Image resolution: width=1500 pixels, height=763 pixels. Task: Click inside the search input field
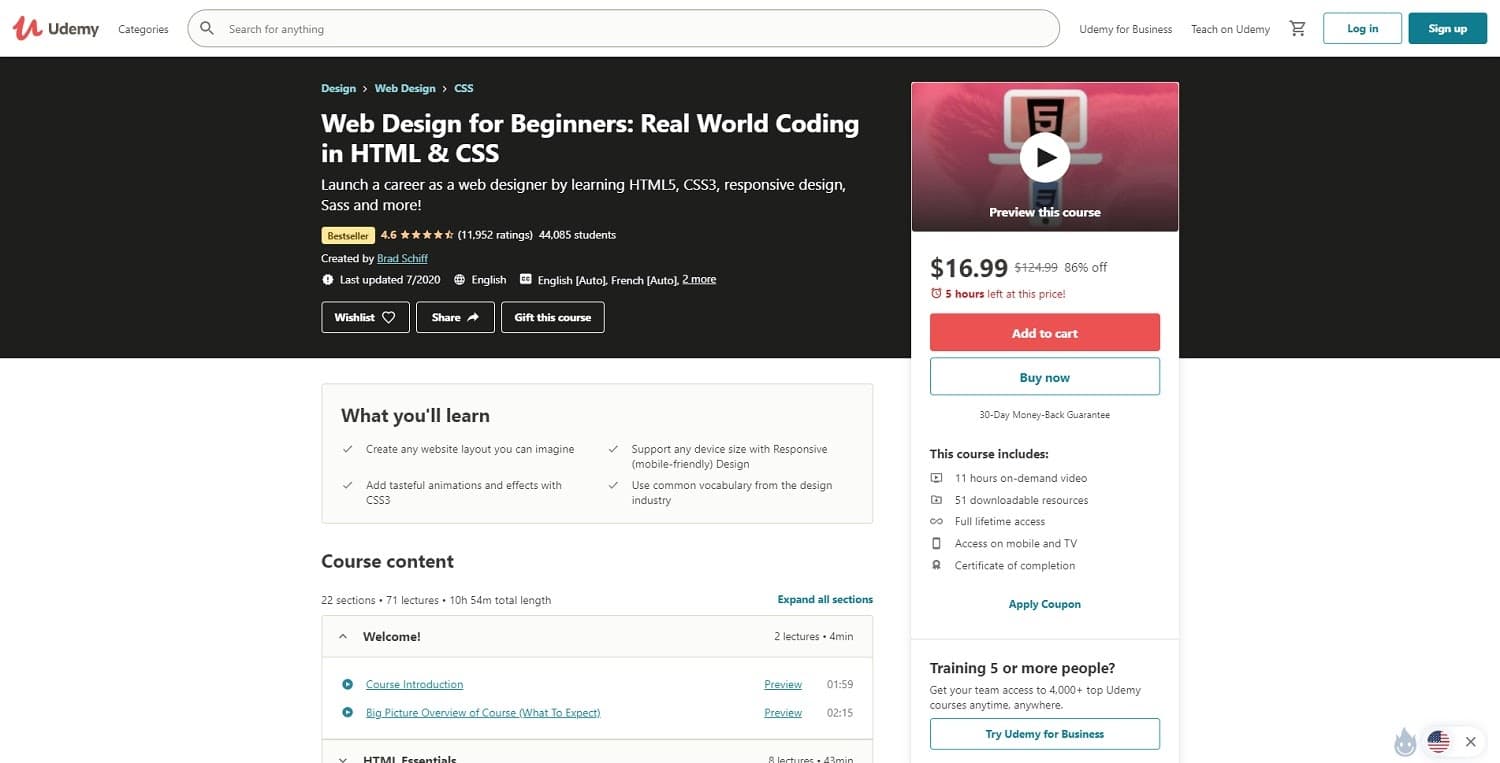[x=600, y=28]
